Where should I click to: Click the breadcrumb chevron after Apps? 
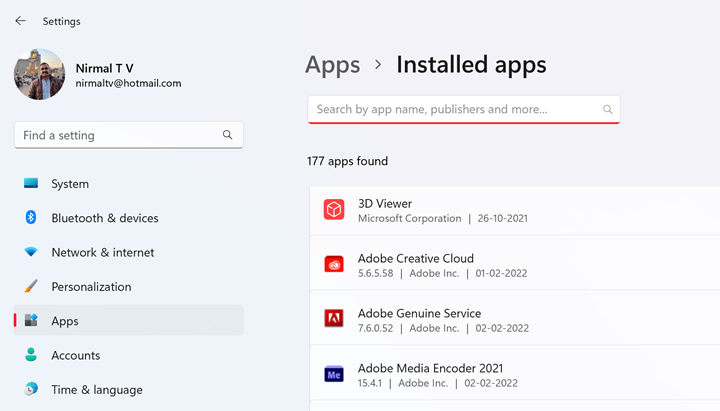pyautogui.click(x=378, y=65)
